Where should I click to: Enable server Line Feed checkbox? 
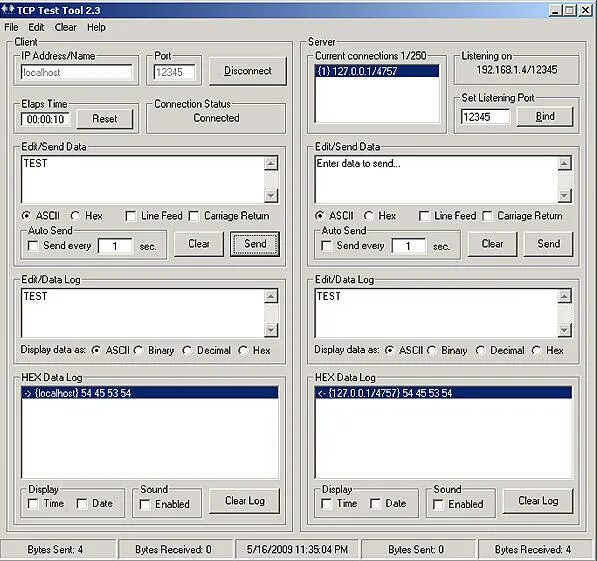point(424,216)
